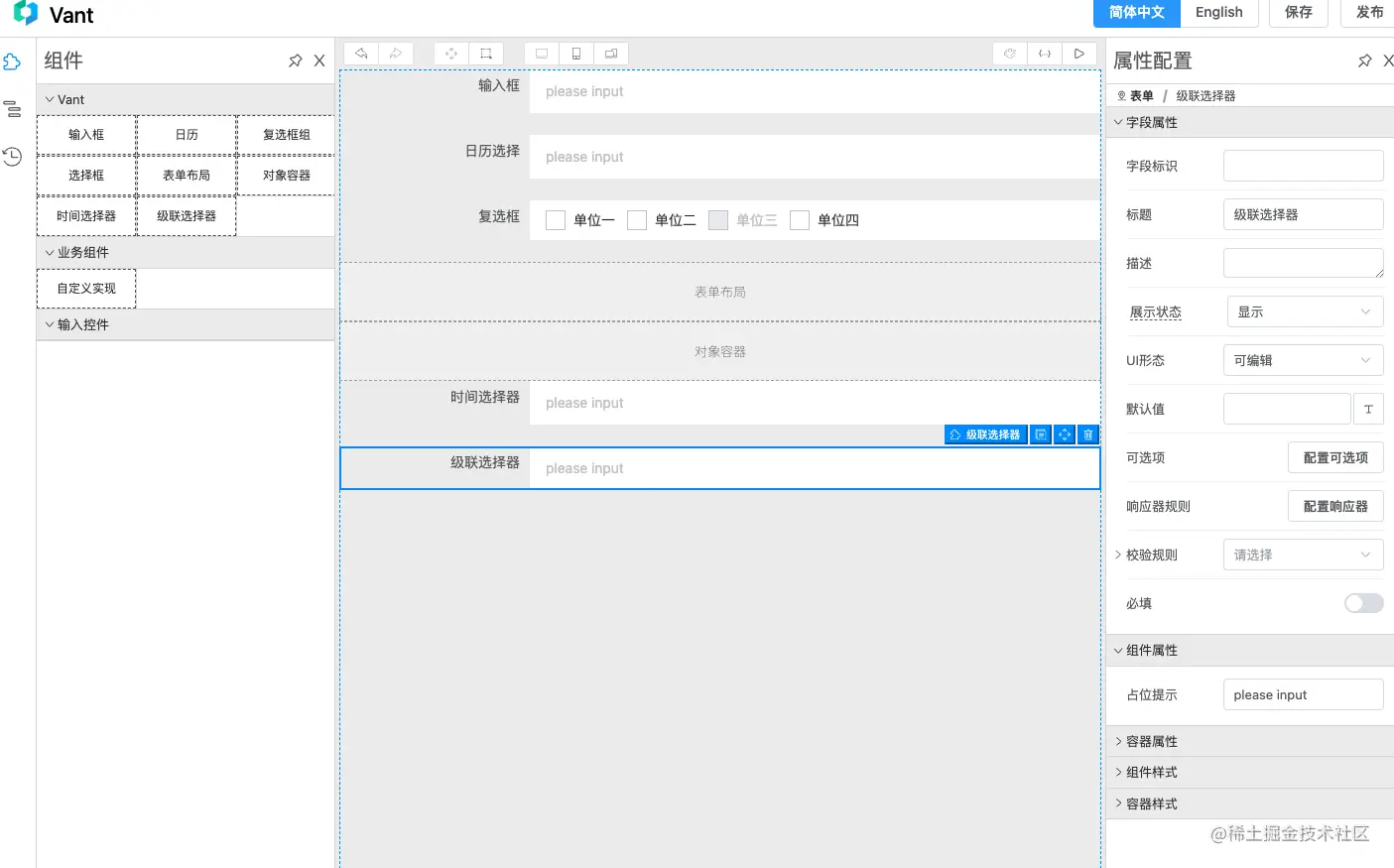The width and height of the screenshot is (1394, 868).
Task: Collapse the Vant component group
Action: pyautogui.click(x=186, y=99)
